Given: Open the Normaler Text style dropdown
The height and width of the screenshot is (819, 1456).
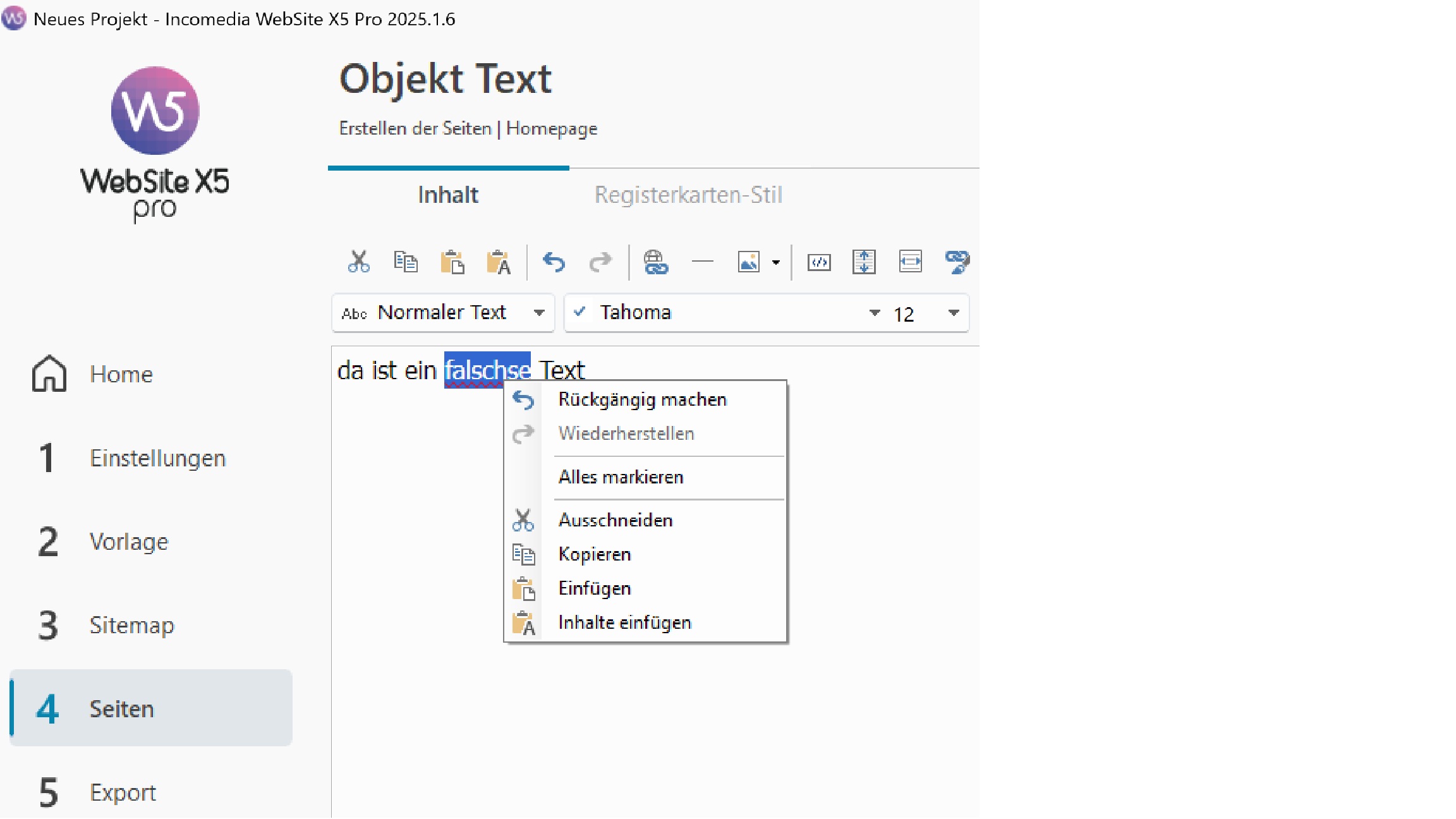Looking at the screenshot, I should click(x=539, y=313).
